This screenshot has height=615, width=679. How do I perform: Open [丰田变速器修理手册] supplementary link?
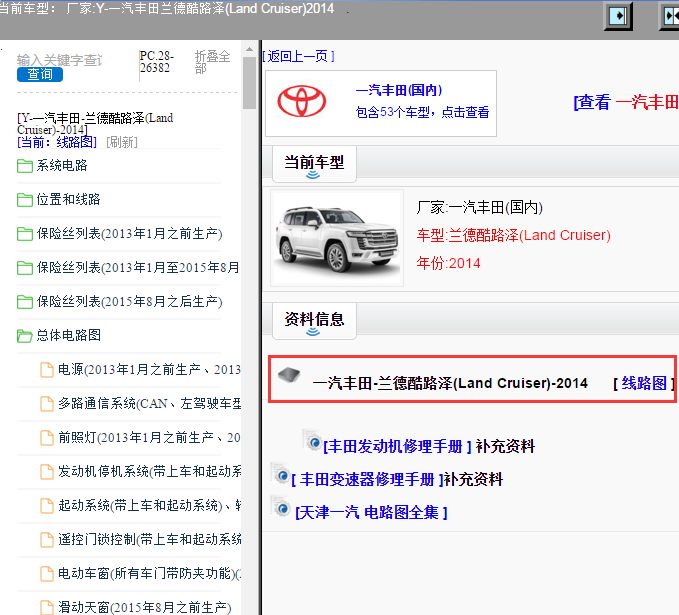click(x=367, y=479)
